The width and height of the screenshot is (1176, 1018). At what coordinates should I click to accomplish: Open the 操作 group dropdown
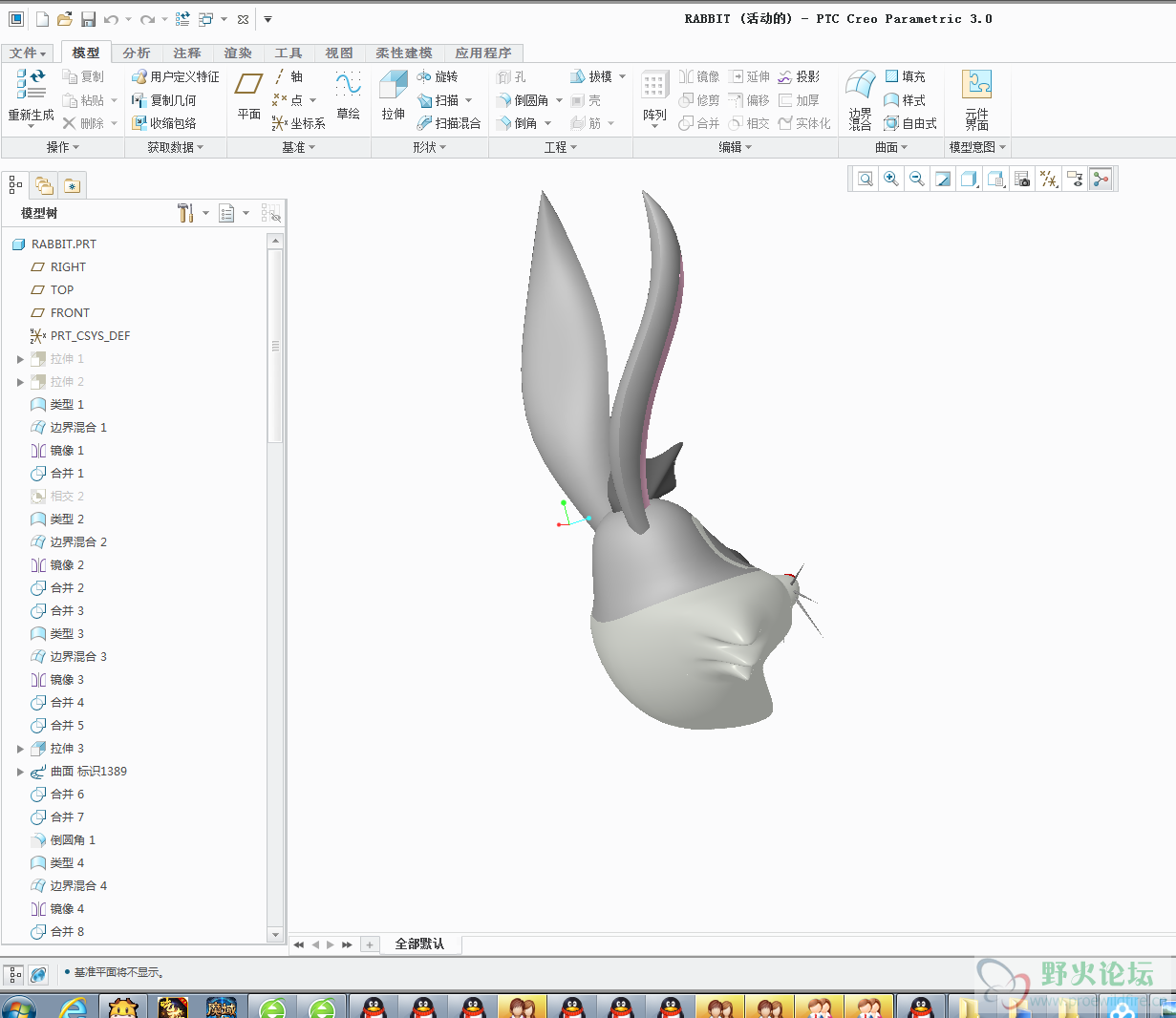(63, 147)
